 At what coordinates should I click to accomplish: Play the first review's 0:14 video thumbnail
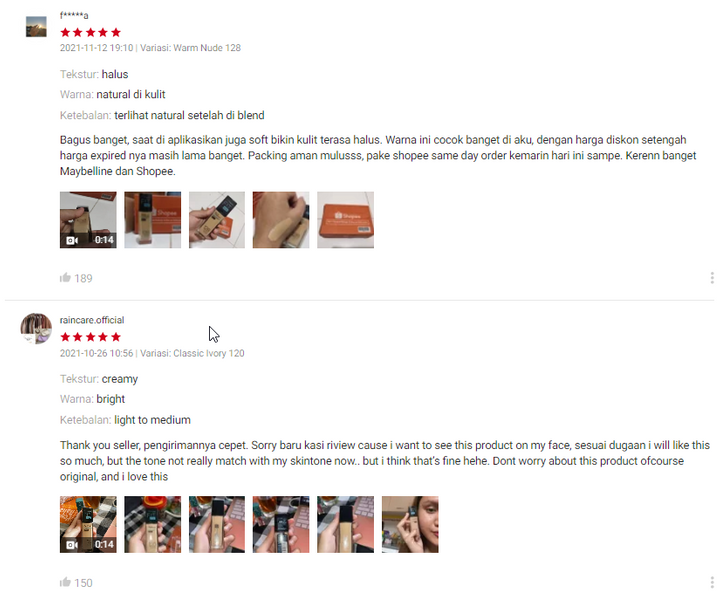pos(88,220)
